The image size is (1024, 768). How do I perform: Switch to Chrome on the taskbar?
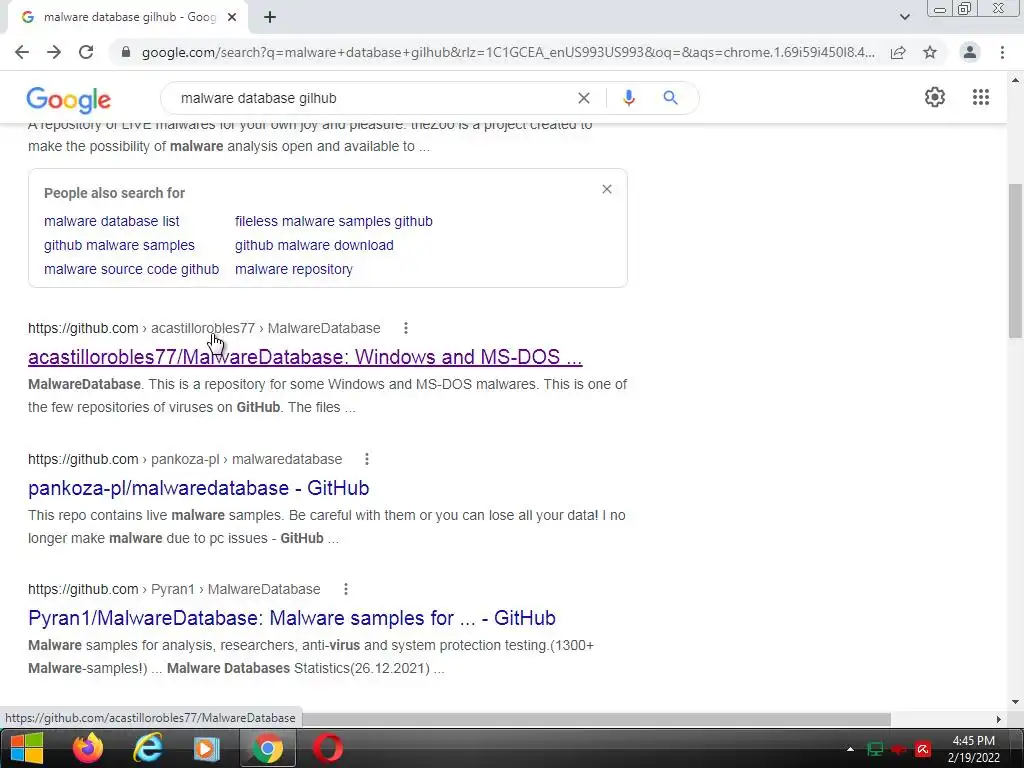point(268,748)
